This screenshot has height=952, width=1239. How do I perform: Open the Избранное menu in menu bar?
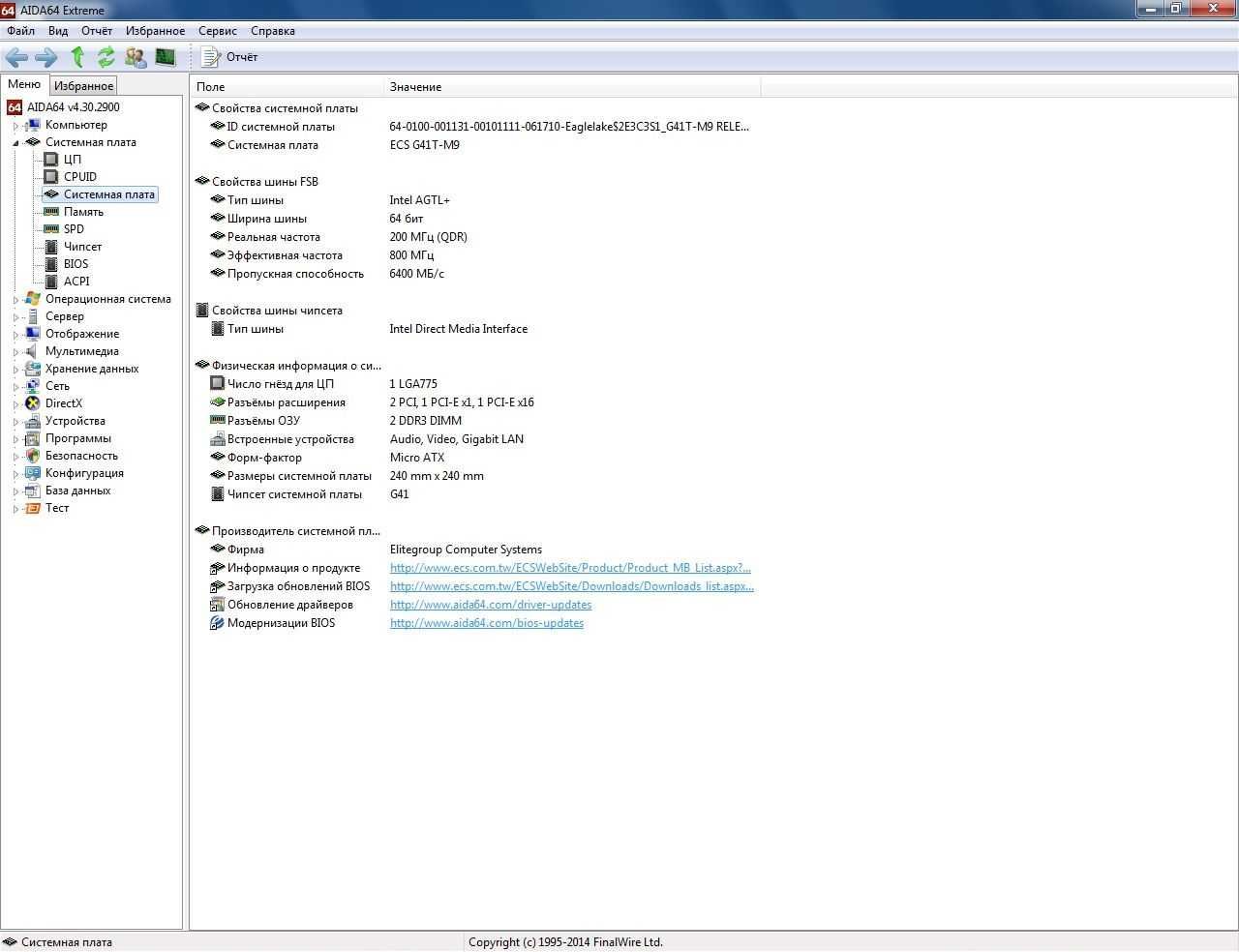point(155,31)
